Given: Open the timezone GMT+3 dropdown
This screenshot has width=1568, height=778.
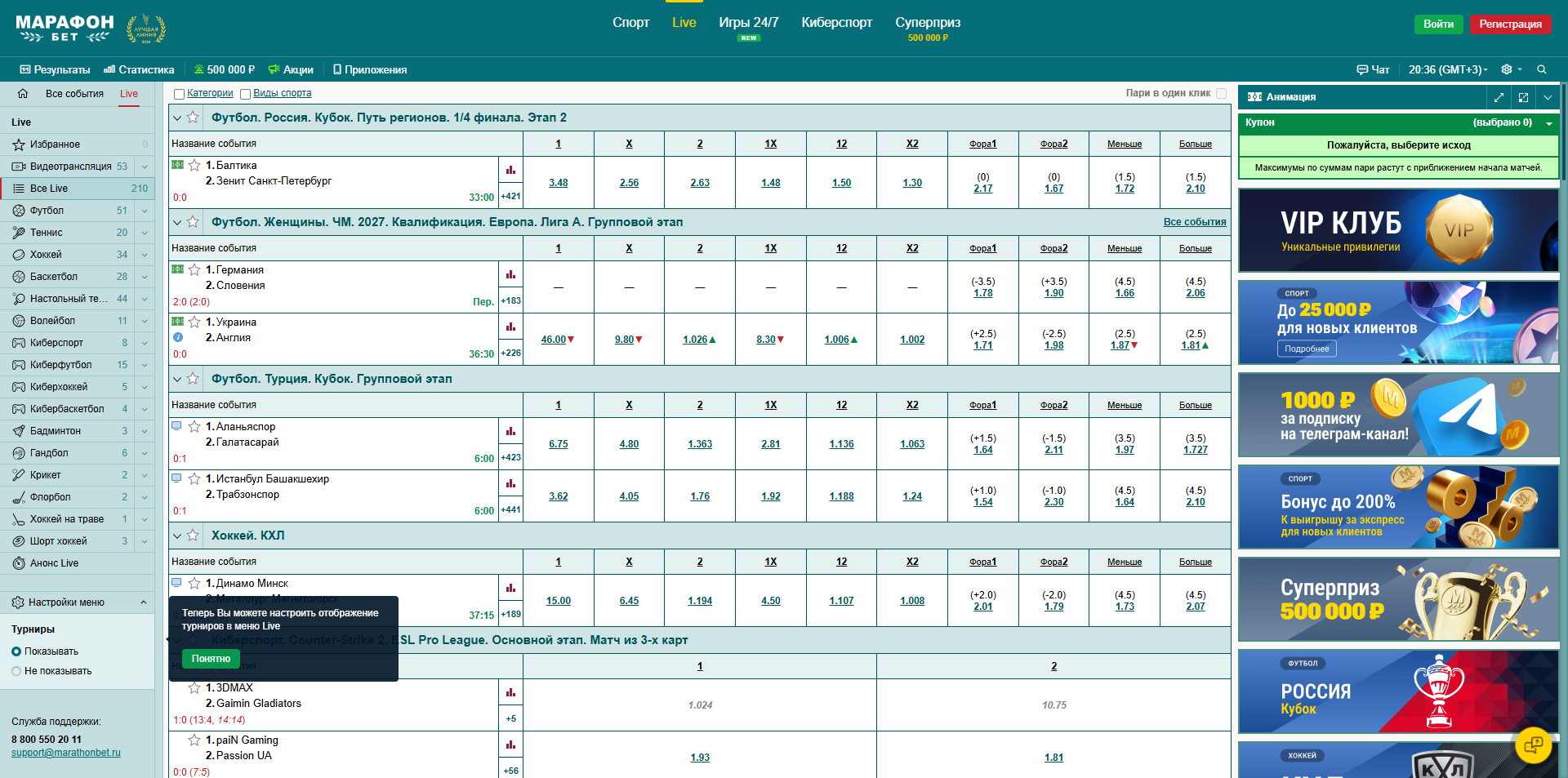Looking at the screenshot, I should point(1447,69).
